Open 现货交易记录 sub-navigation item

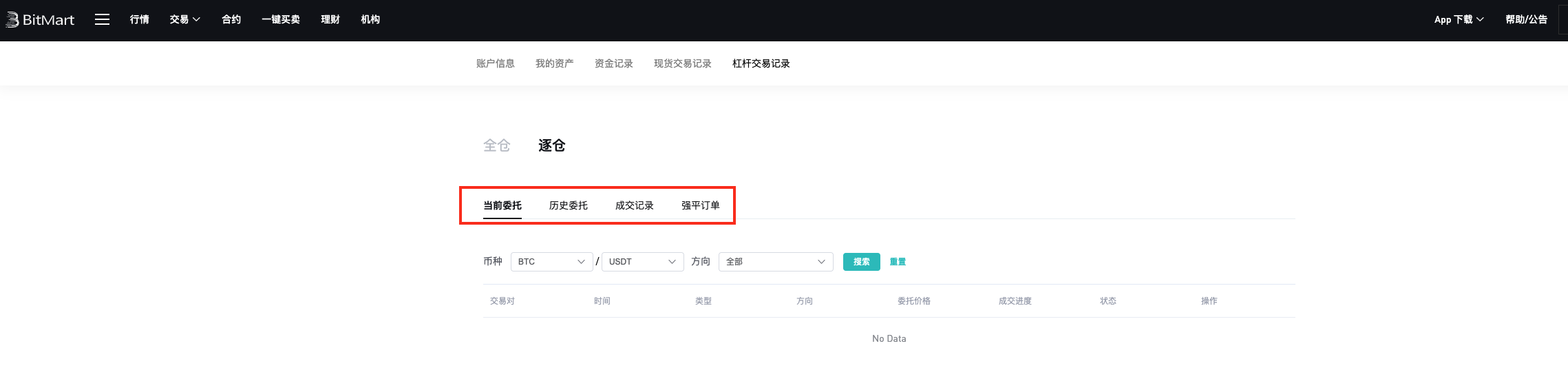point(682,63)
